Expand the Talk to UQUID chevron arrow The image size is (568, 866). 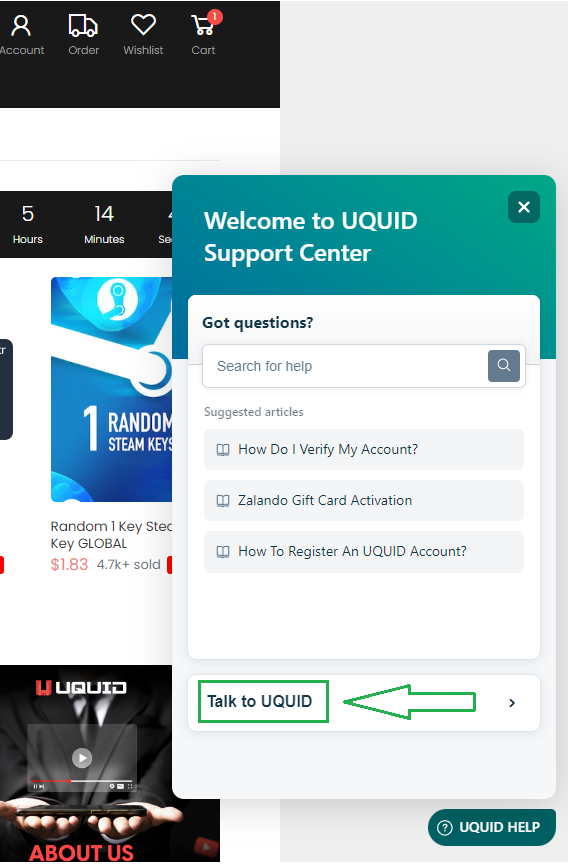[512, 703]
